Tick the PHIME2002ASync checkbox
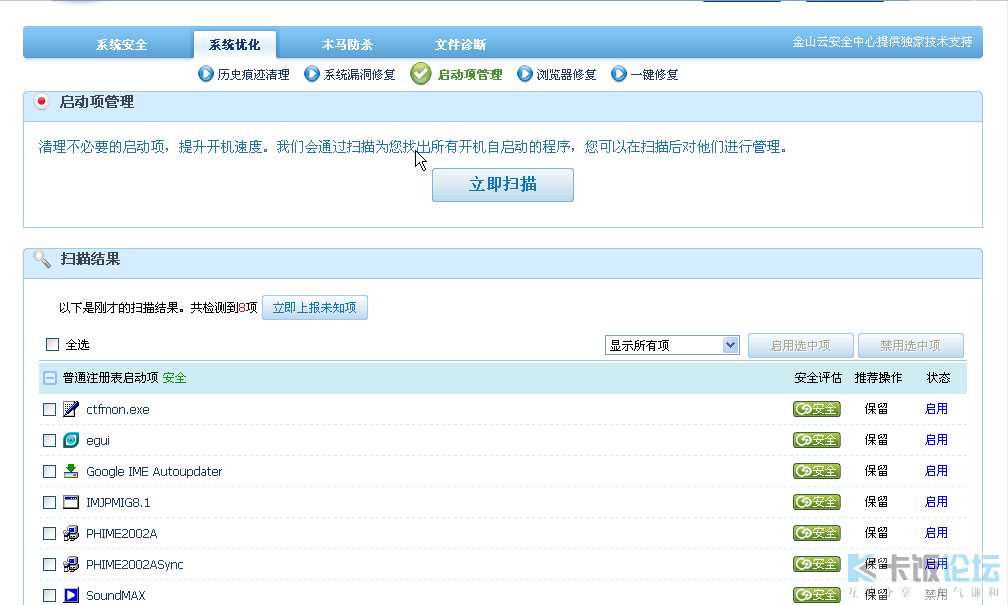Image resolution: width=1008 pixels, height=605 pixels. (50, 564)
